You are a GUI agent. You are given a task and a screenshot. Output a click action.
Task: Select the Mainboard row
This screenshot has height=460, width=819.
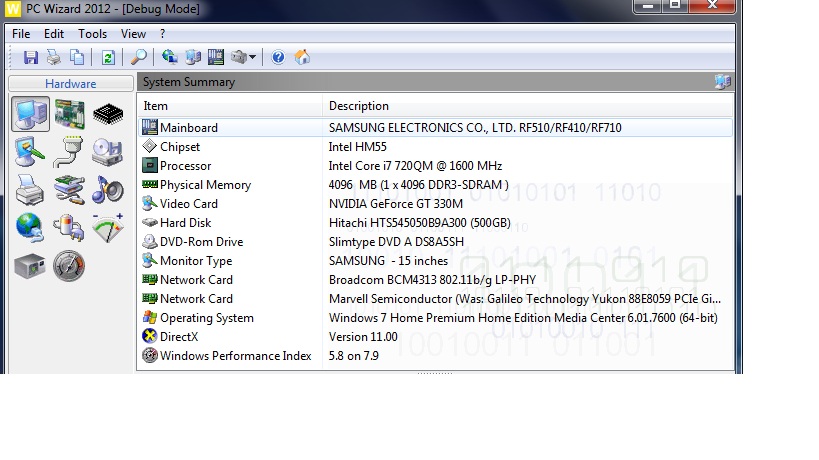[436, 128]
